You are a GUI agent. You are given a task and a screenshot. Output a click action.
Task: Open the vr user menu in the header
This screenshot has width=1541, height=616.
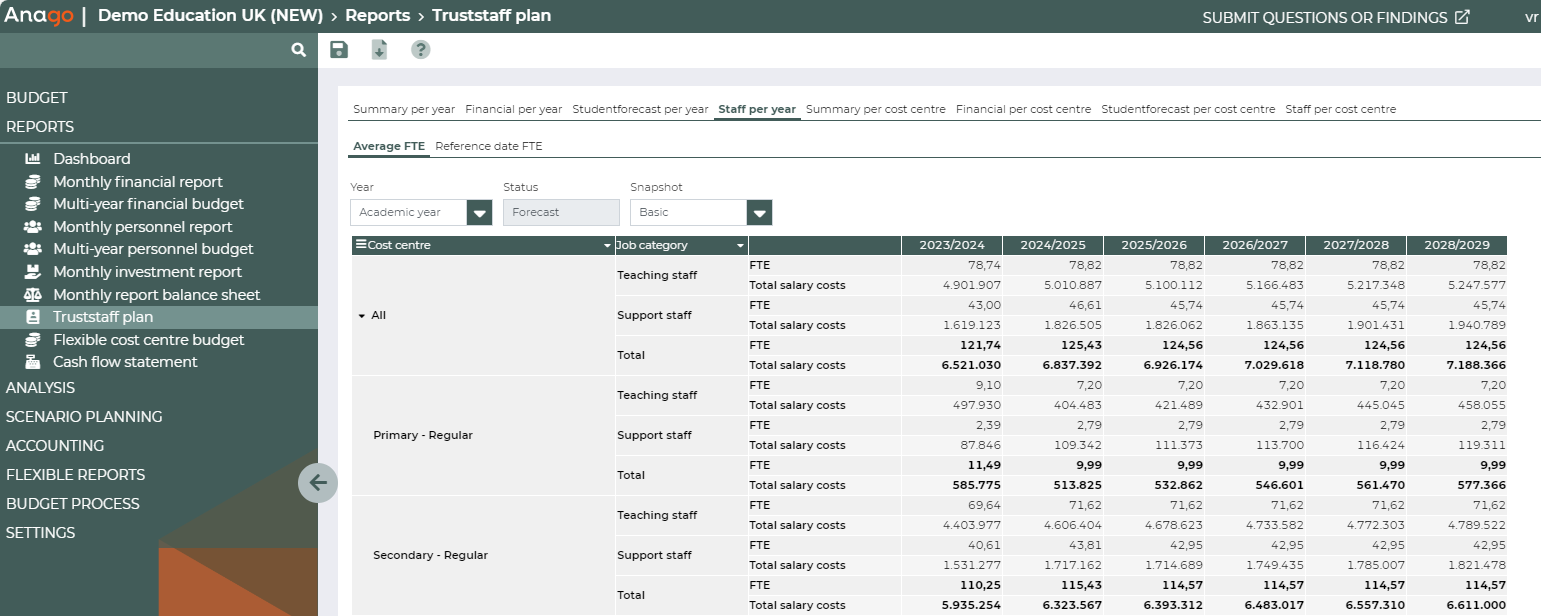tap(1531, 17)
